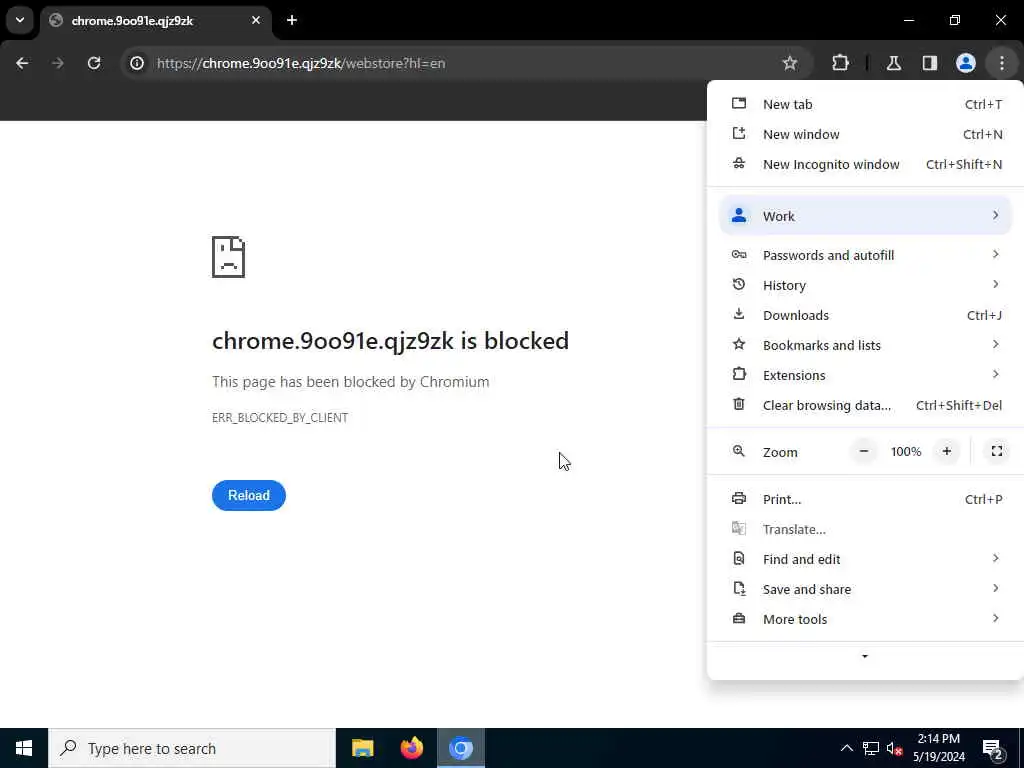Screen dimensions: 1024x768
Task: Open Firefox from the taskbar
Action: [x=411, y=748]
